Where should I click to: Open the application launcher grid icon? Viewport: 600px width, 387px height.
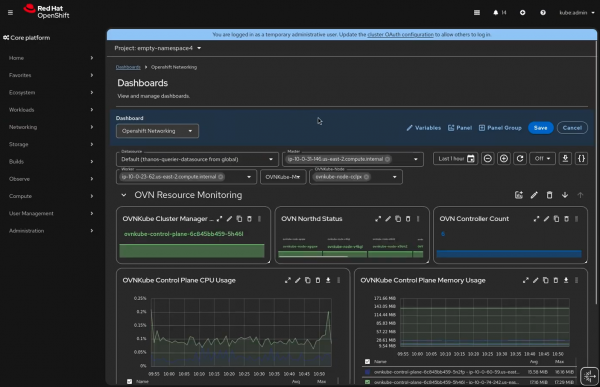477,13
